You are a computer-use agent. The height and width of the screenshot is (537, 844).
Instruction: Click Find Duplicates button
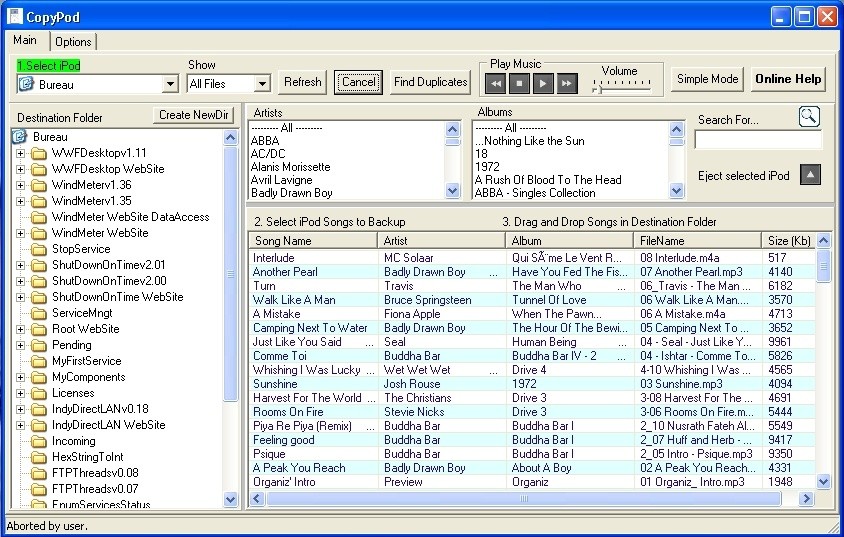click(x=431, y=82)
